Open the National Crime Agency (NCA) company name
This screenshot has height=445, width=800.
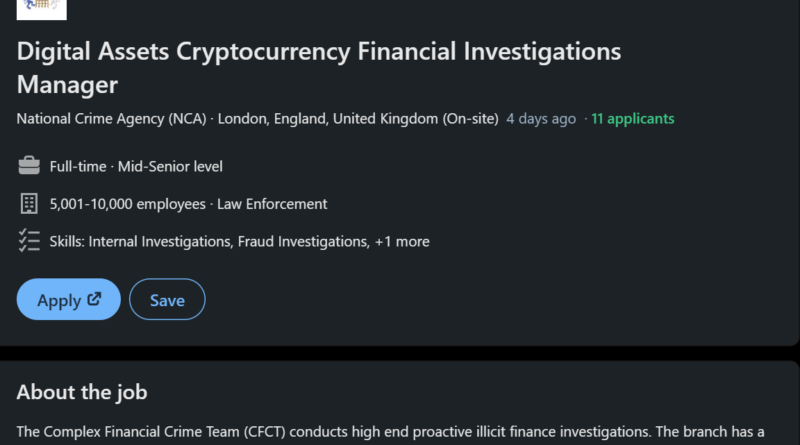pos(112,119)
